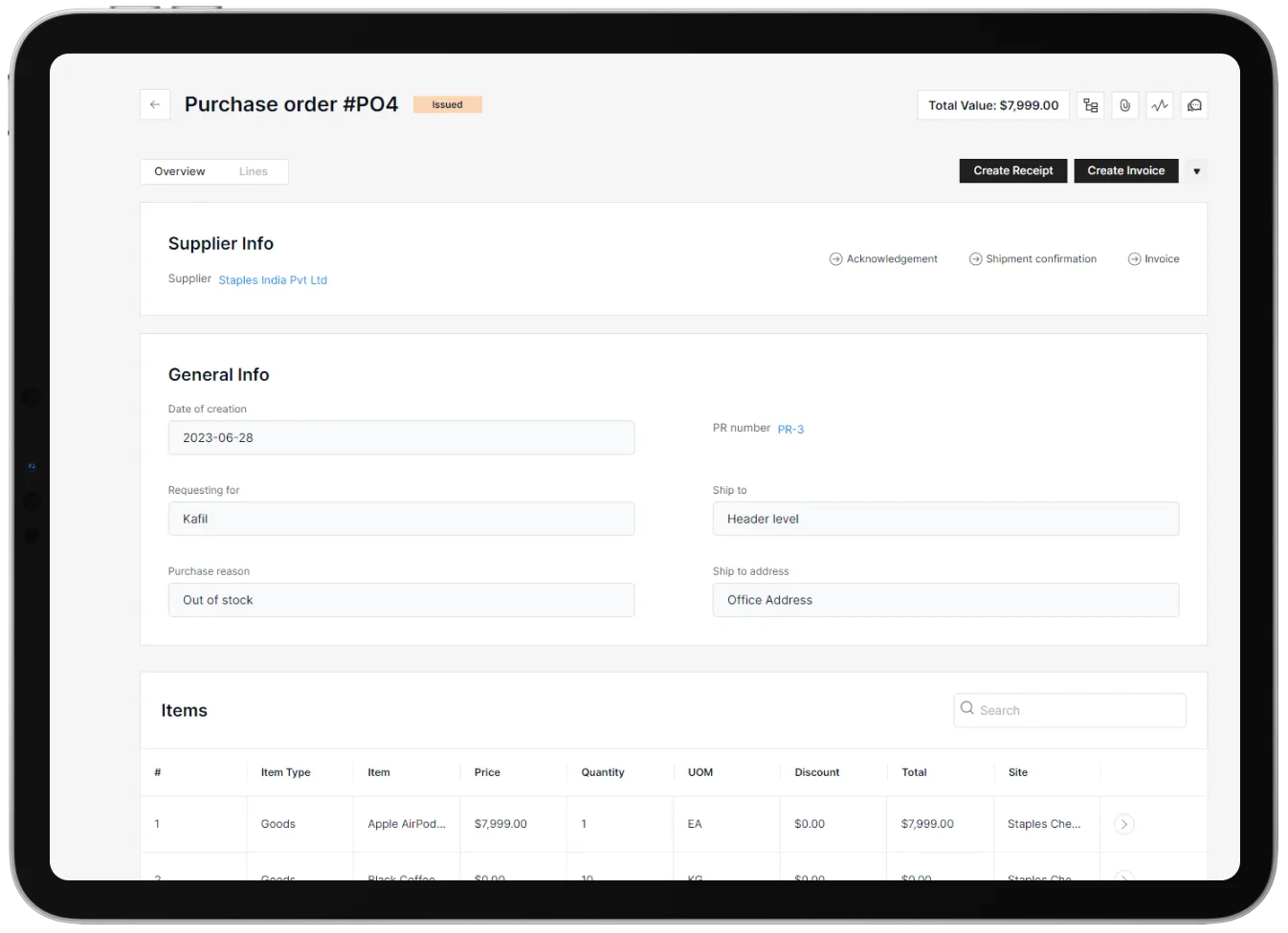The width and height of the screenshot is (1288, 933).
Task: Click the Item Type column header
Action: pyautogui.click(x=285, y=772)
